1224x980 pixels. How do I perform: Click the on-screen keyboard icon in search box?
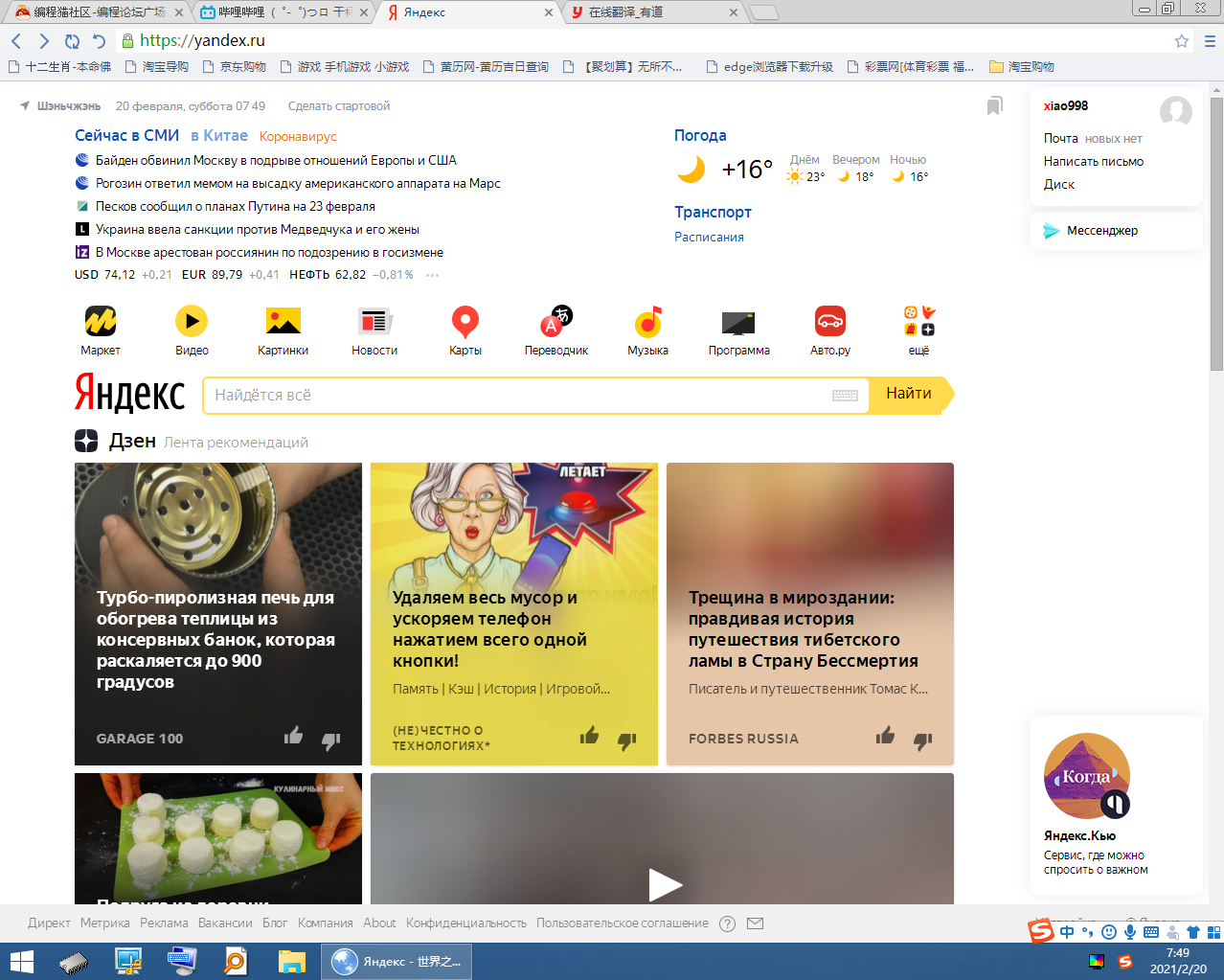click(x=845, y=396)
